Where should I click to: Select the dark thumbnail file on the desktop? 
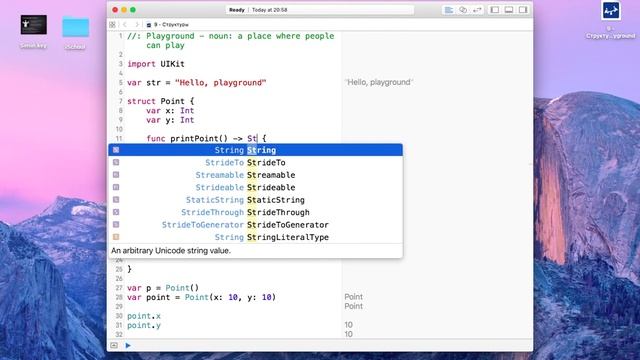point(34,25)
